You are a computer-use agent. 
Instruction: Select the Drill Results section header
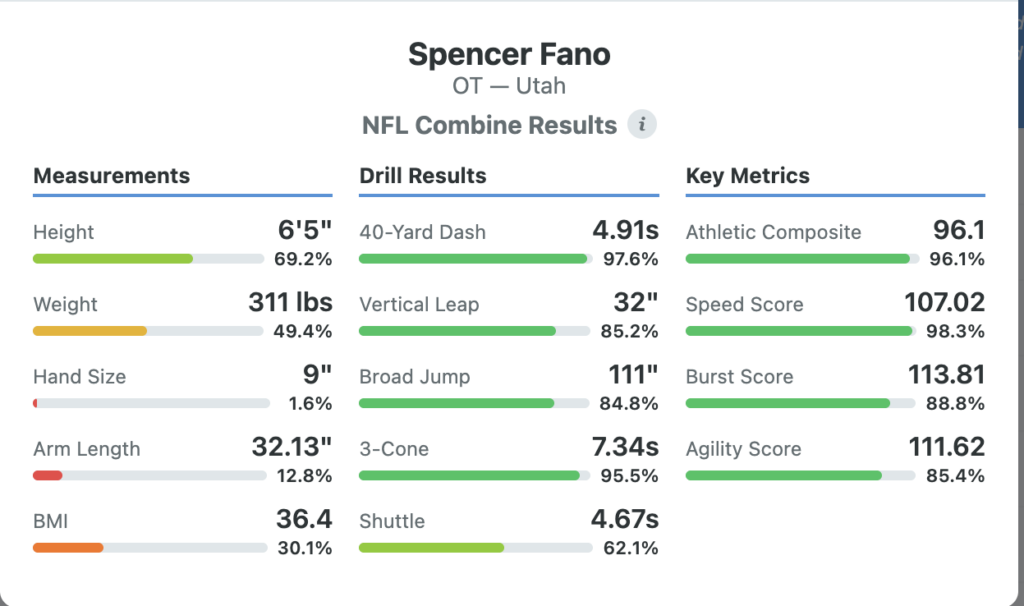pos(423,176)
